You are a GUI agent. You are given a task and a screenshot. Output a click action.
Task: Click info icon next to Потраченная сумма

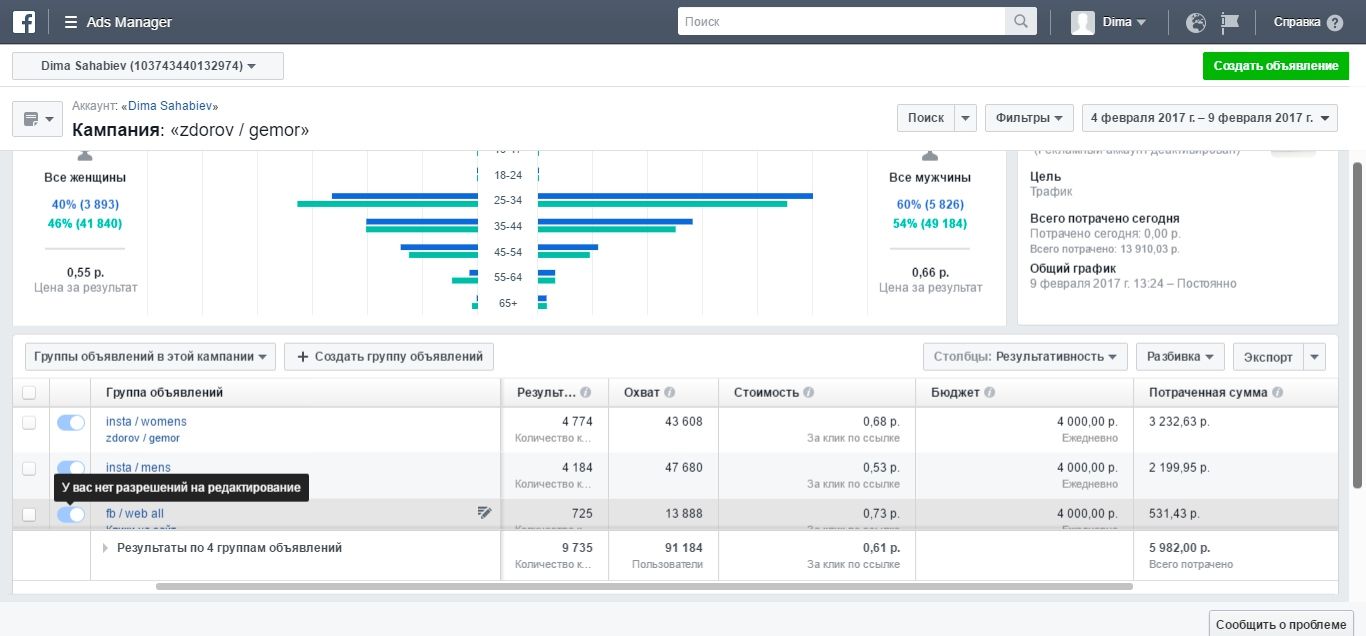coord(1278,393)
